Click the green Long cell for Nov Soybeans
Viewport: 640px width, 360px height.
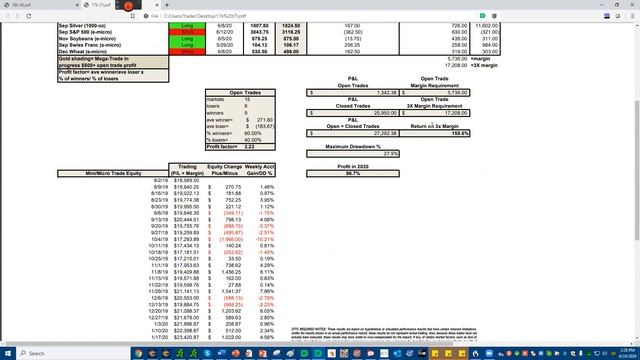point(187,38)
